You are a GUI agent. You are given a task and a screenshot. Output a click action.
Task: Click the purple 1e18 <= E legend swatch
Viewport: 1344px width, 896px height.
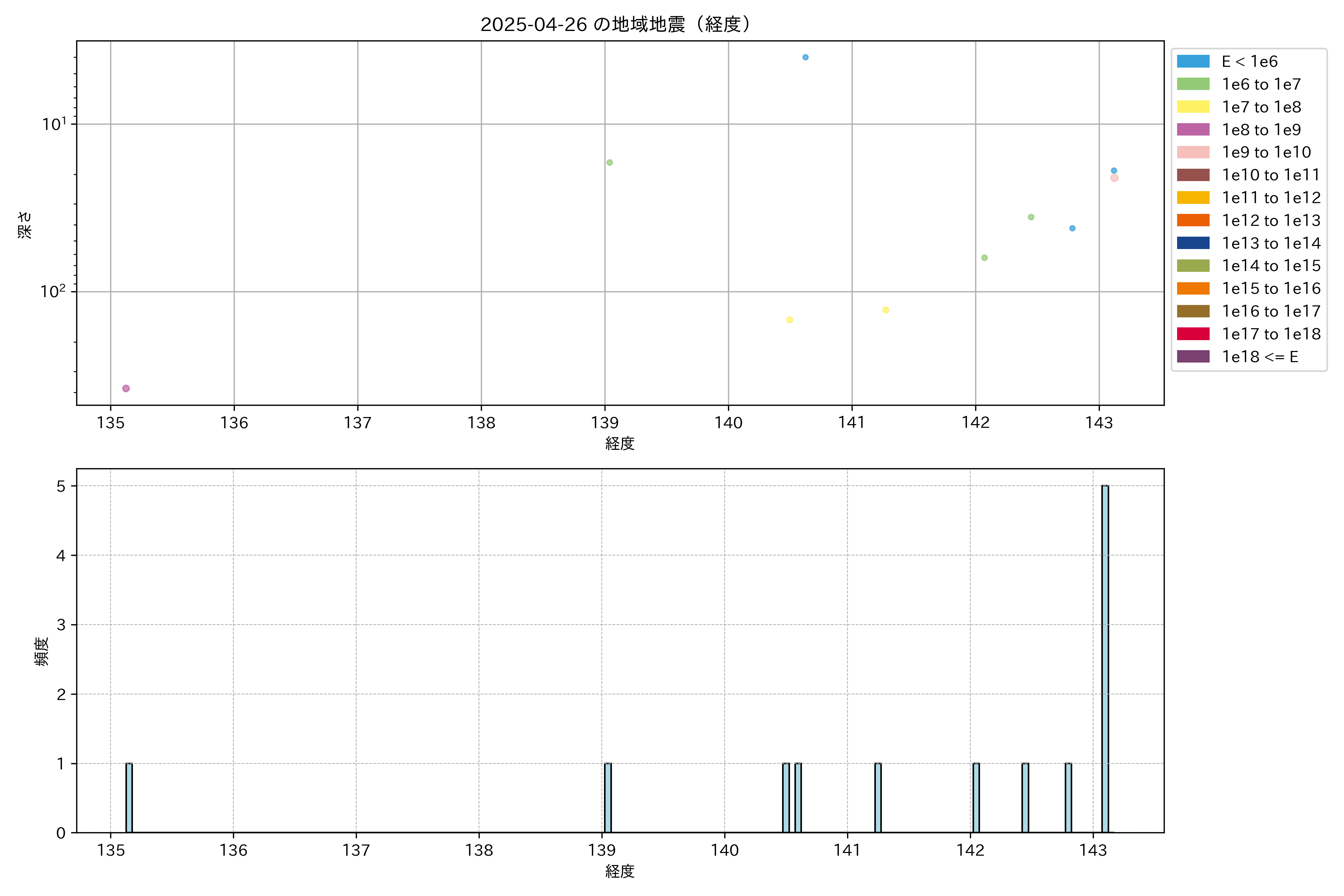1193,357
